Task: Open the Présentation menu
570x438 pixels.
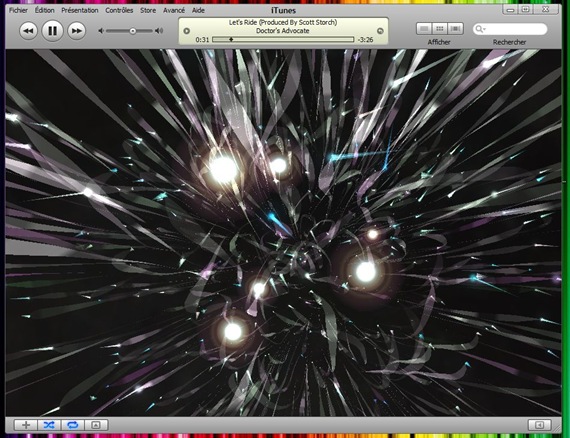Action: (80, 10)
